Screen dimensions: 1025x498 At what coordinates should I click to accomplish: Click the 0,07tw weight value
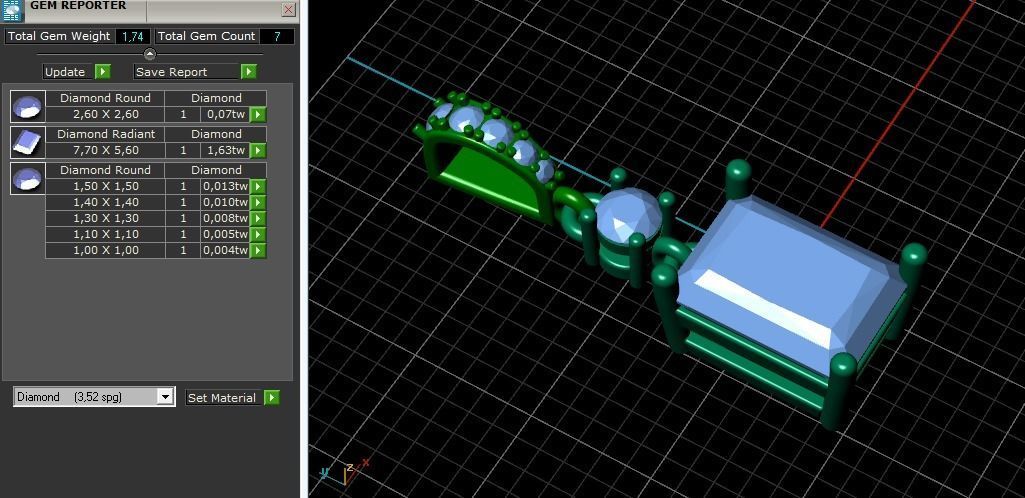[226, 114]
